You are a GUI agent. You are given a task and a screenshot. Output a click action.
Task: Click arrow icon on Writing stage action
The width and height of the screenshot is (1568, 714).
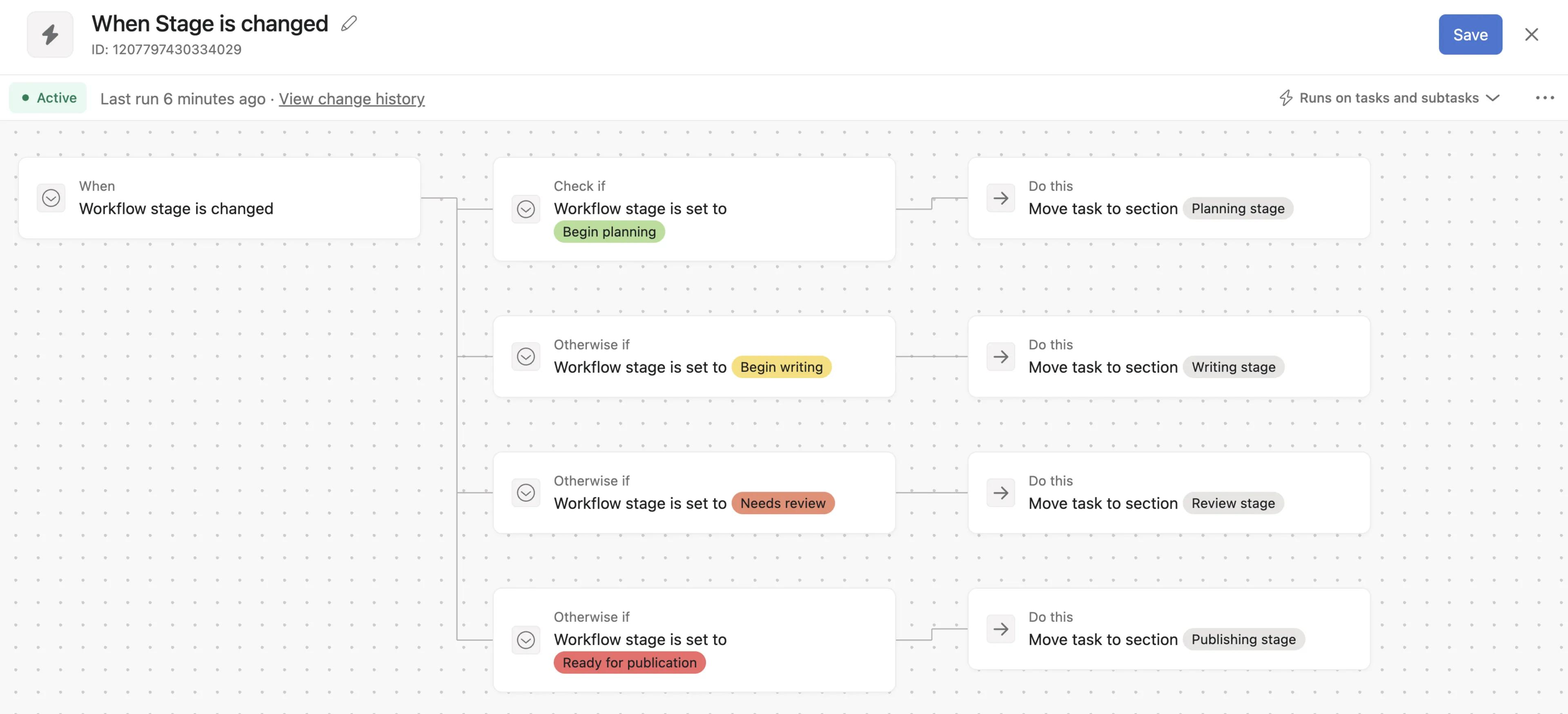tap(1000, 357)
